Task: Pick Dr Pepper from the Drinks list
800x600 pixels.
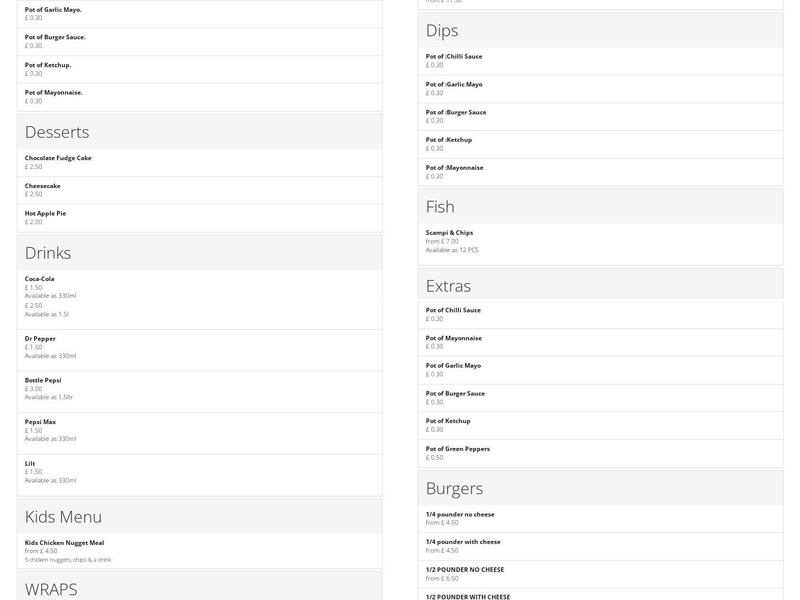Action: [x=40, y=339]
